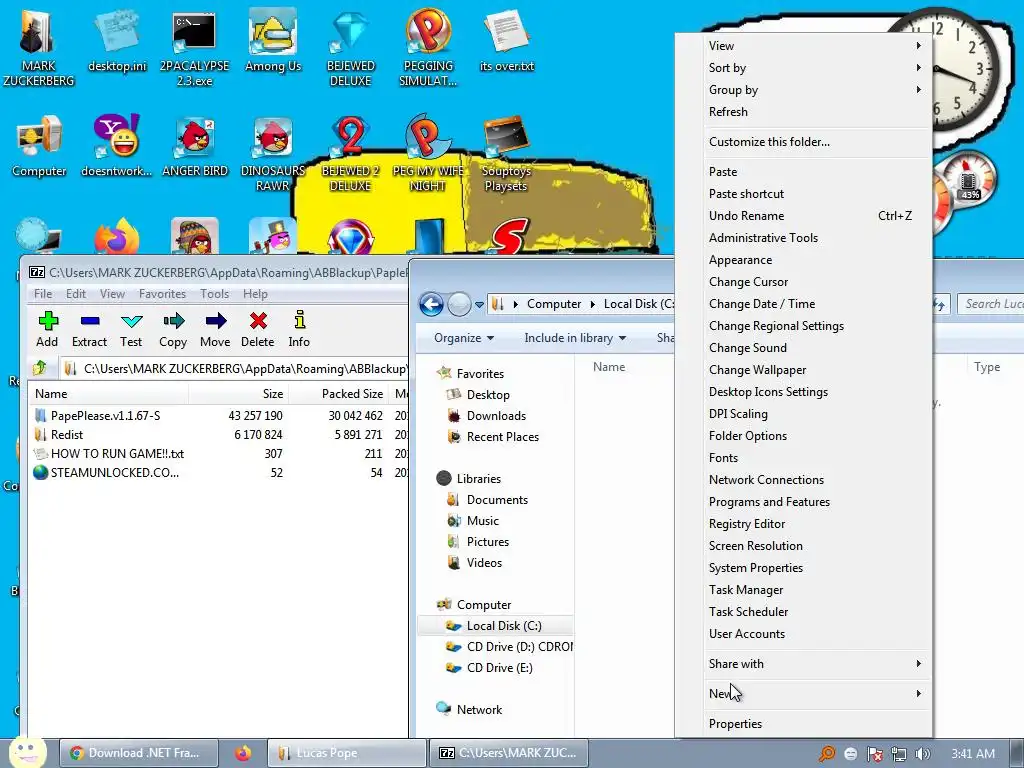Viewport: 1024px width, 768px height.
Task: Click the Explorer back arrow button
Action: (x=432, y=304)
